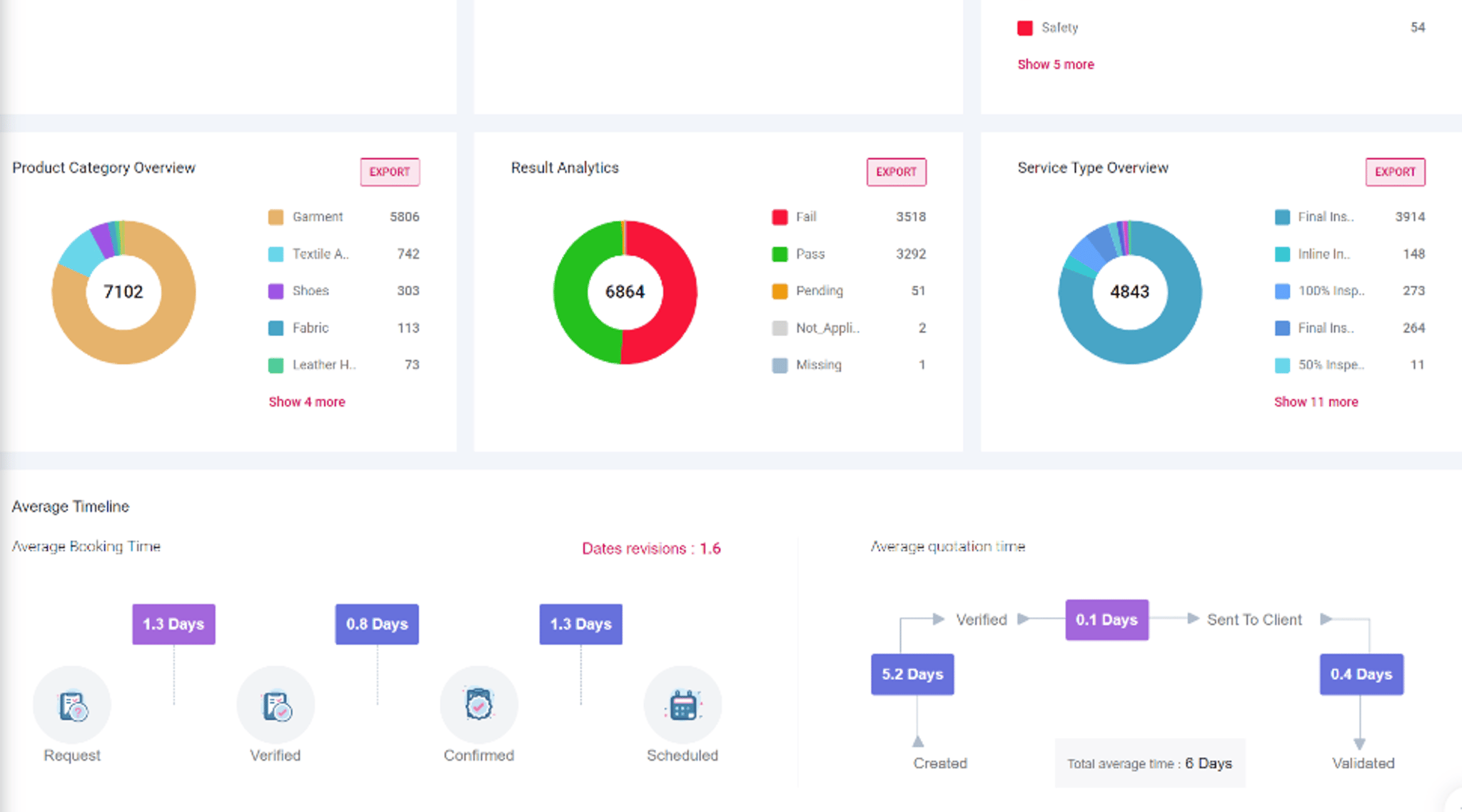Click the Garment legend color swatch
This screenshot has width=1462, height=812.
(276, 217)
